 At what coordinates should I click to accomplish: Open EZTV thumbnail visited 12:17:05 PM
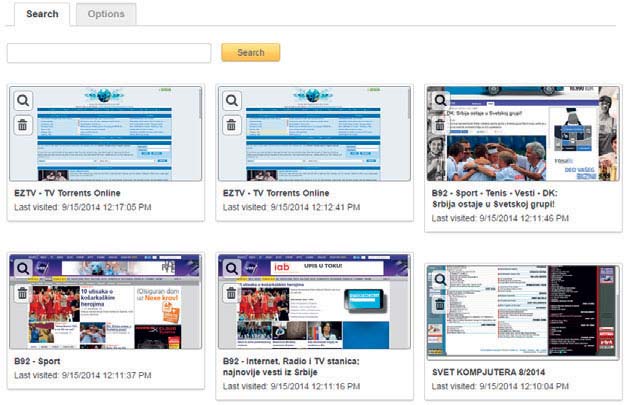pos(106,133)
